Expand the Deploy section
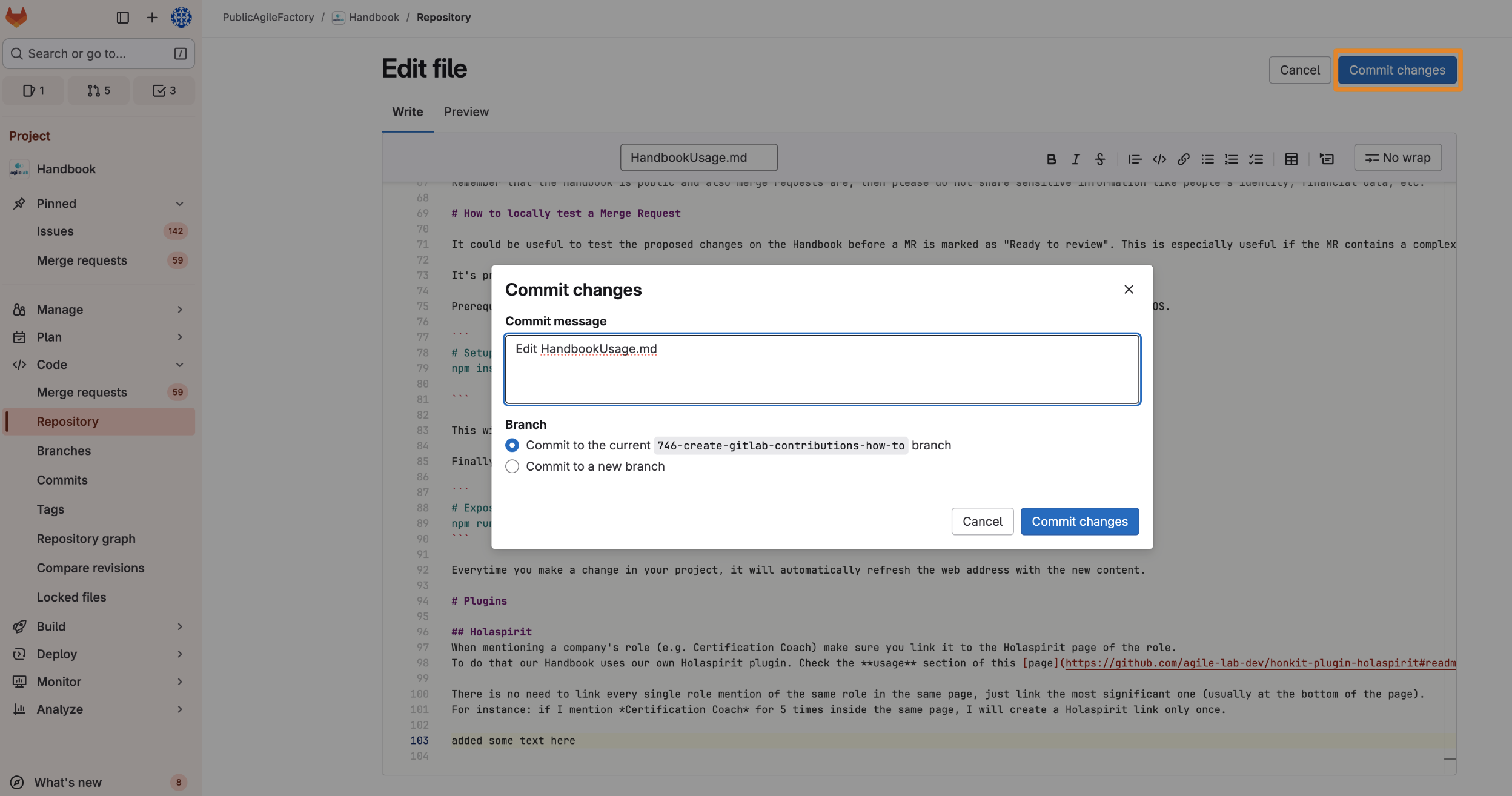The height and width of the screenshot is (796, 1512). [x=179, y=654]
